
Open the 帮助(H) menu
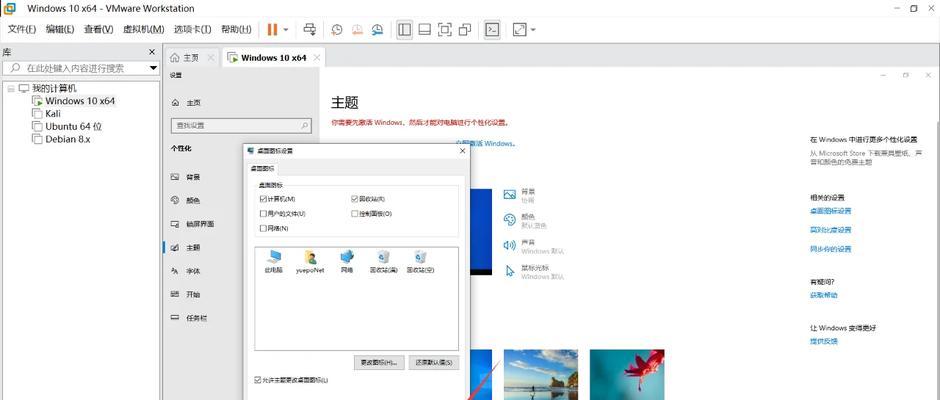[x=236, y=29]
